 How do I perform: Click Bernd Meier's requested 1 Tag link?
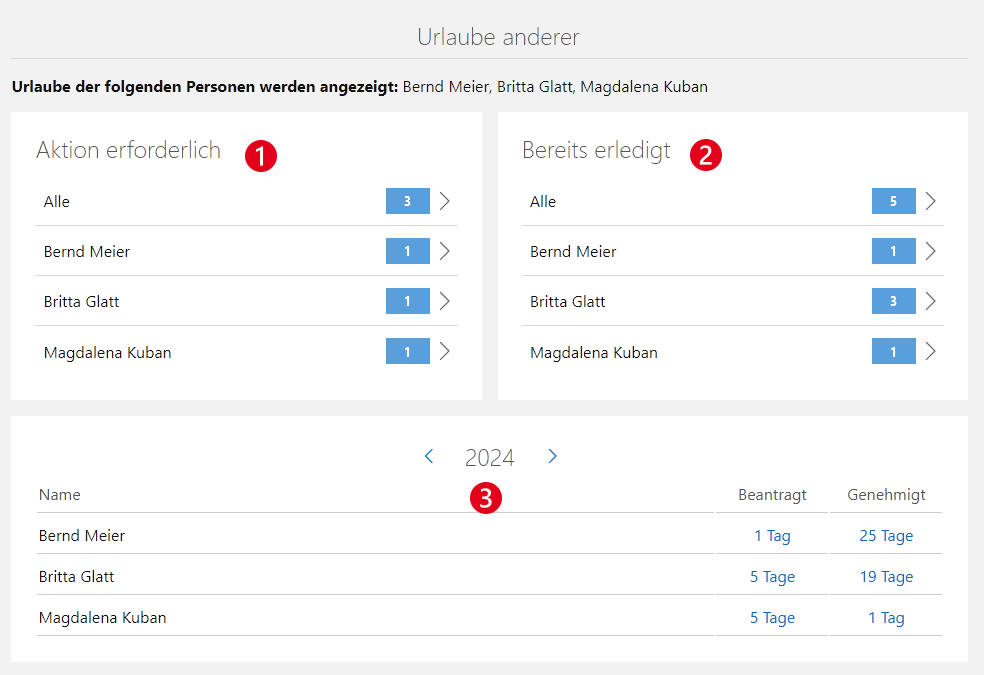(x=772, y=536)
